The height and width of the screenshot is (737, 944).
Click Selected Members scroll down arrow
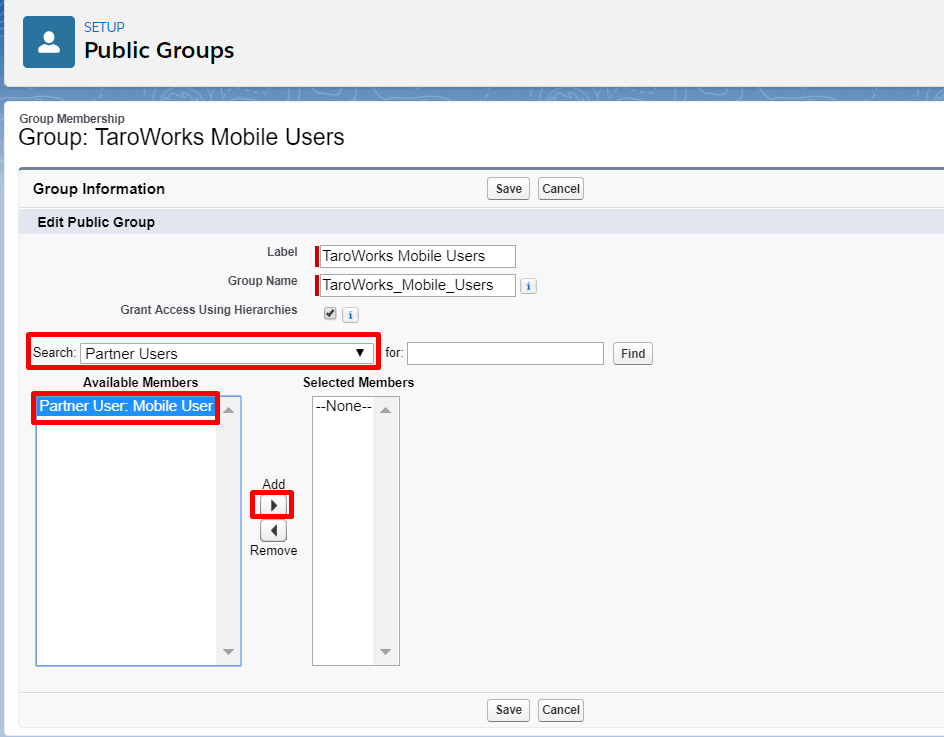click(x=386, y=652)
